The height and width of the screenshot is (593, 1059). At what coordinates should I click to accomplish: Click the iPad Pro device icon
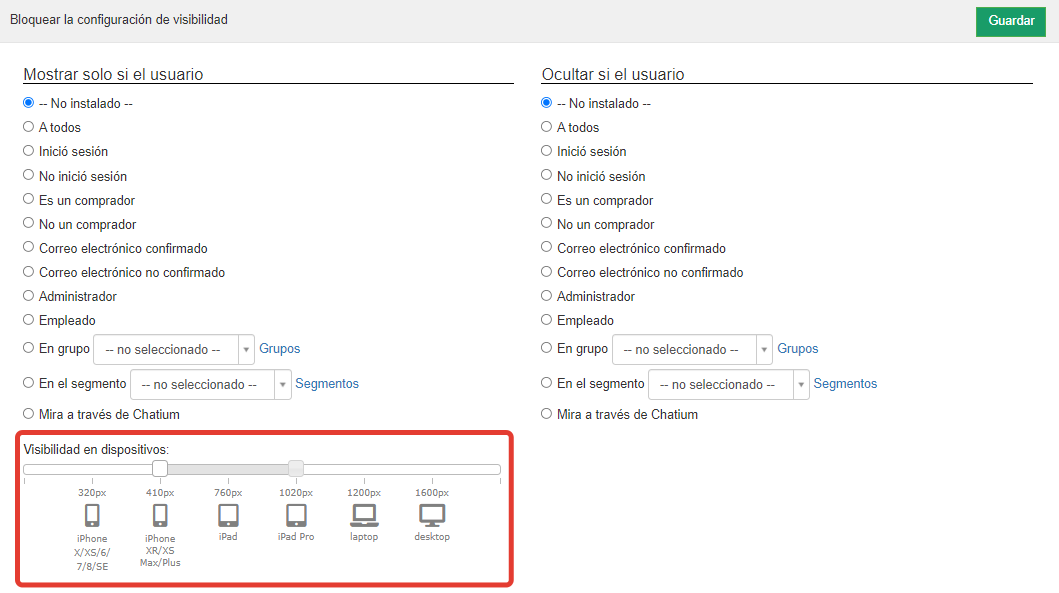pyautogui.click(x=296, y=515)
